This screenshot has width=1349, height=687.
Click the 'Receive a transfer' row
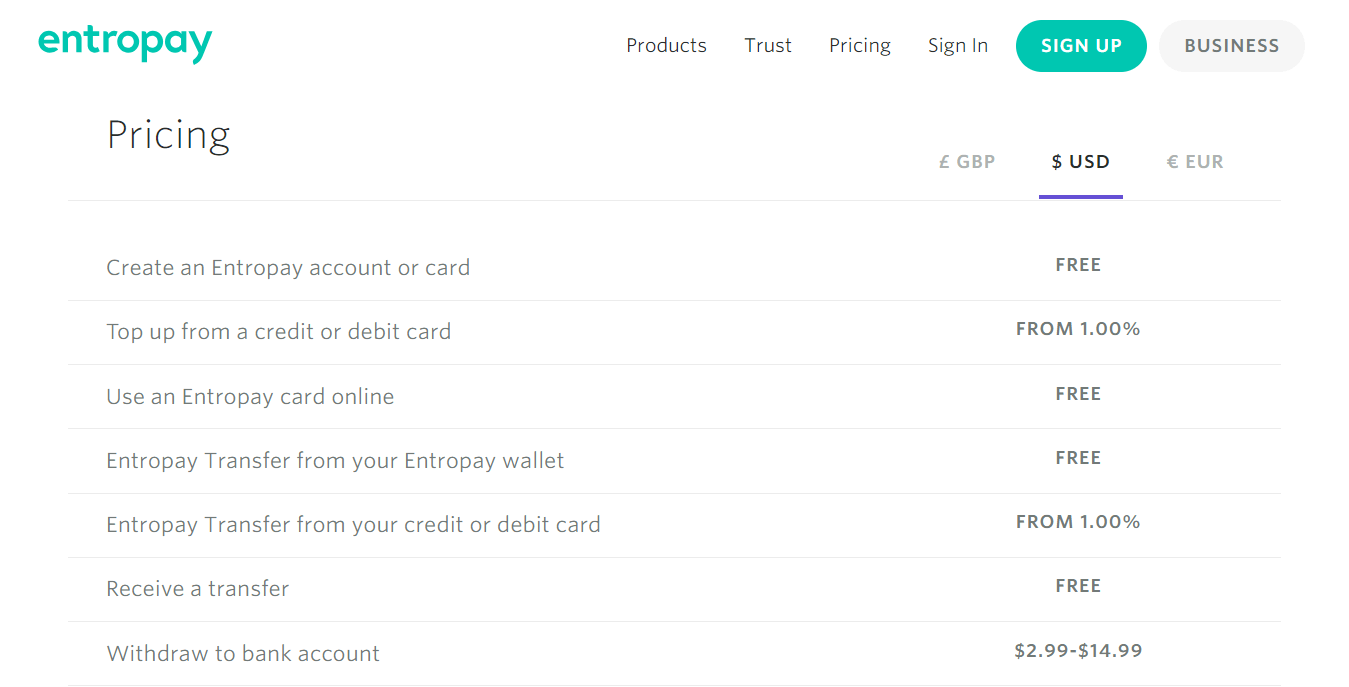pos(674,589)
